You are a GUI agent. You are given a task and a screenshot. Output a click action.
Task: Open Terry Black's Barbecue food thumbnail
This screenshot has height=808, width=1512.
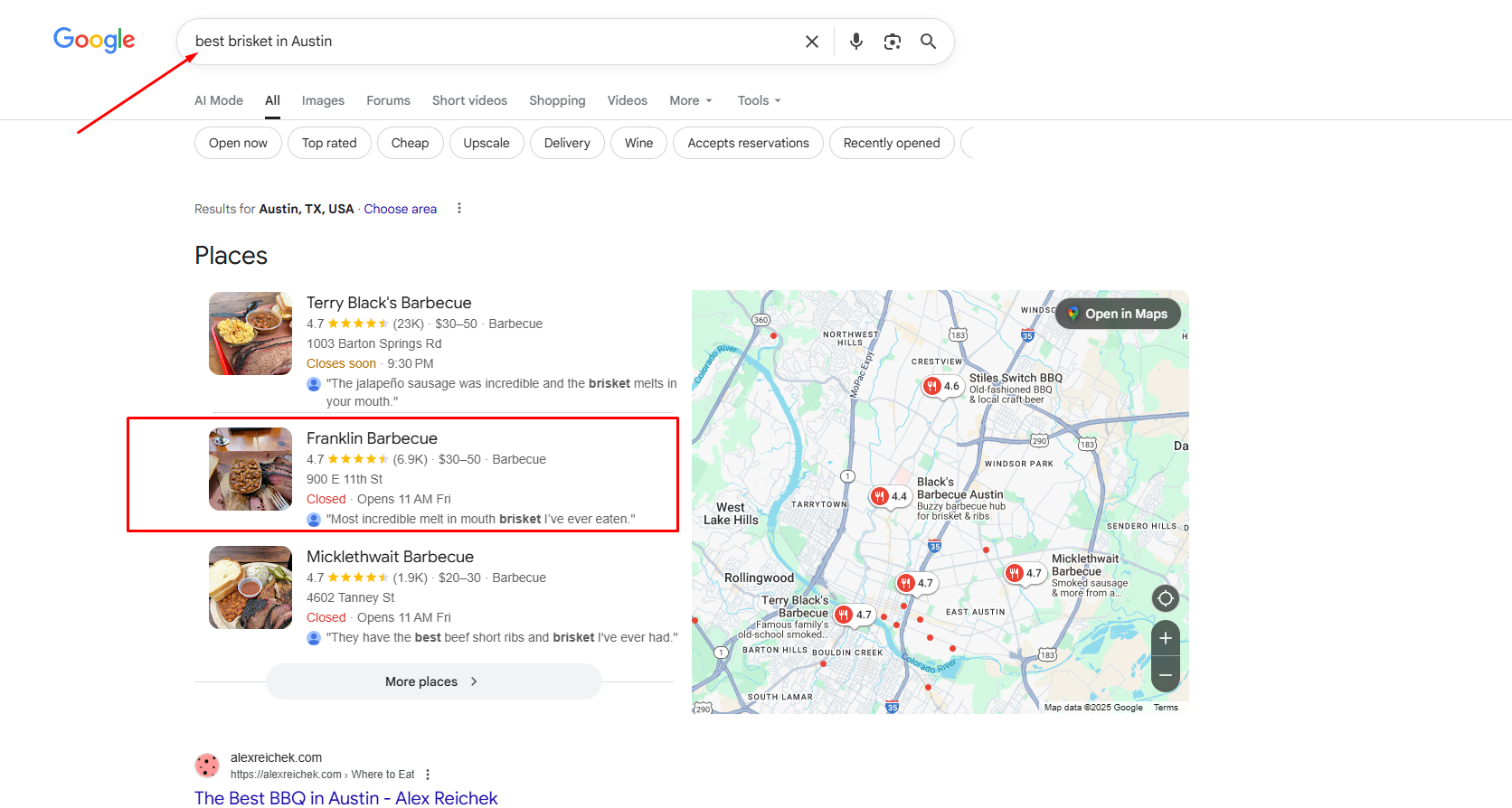pos(250,334)
